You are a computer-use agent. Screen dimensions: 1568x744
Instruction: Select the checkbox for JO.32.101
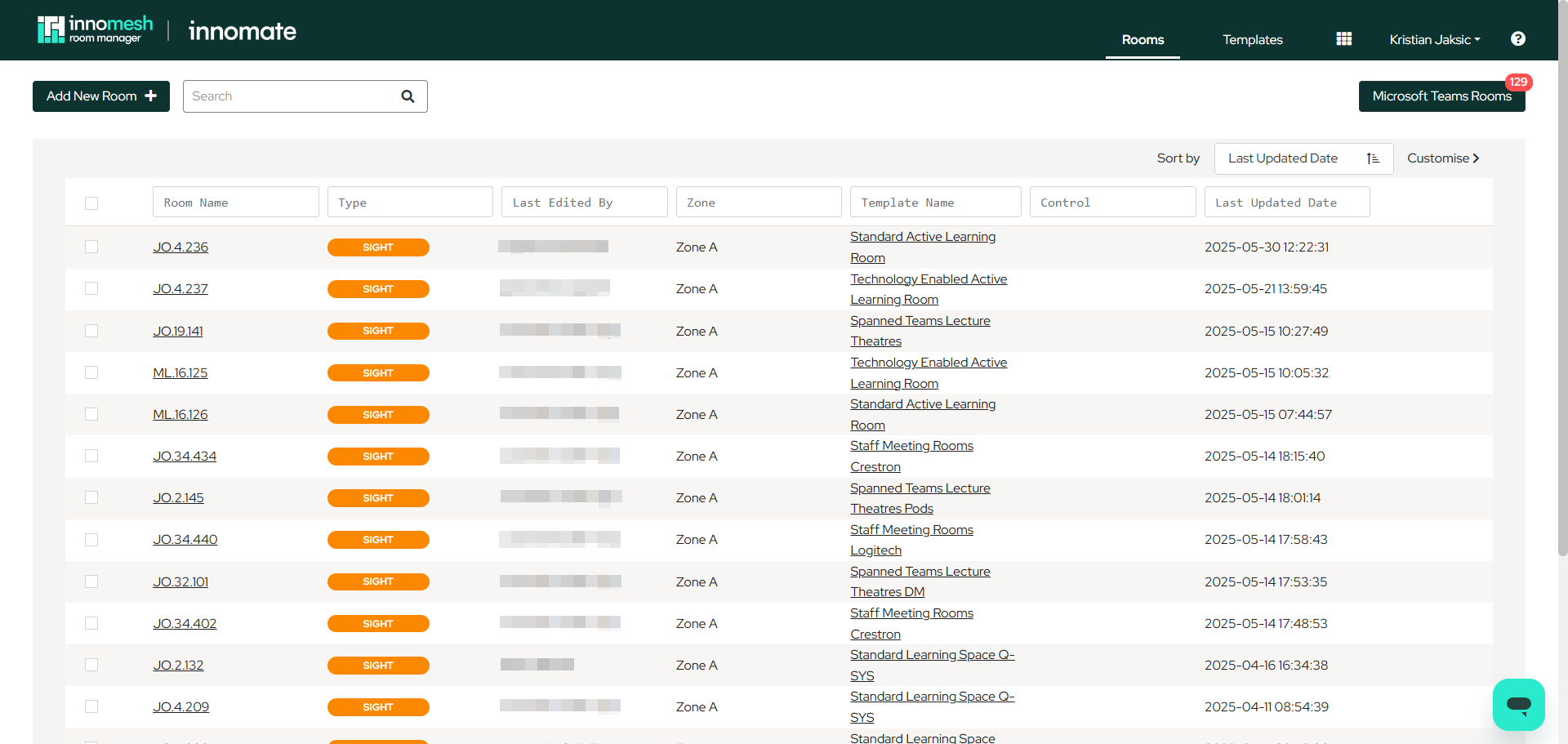pos(91,581)
